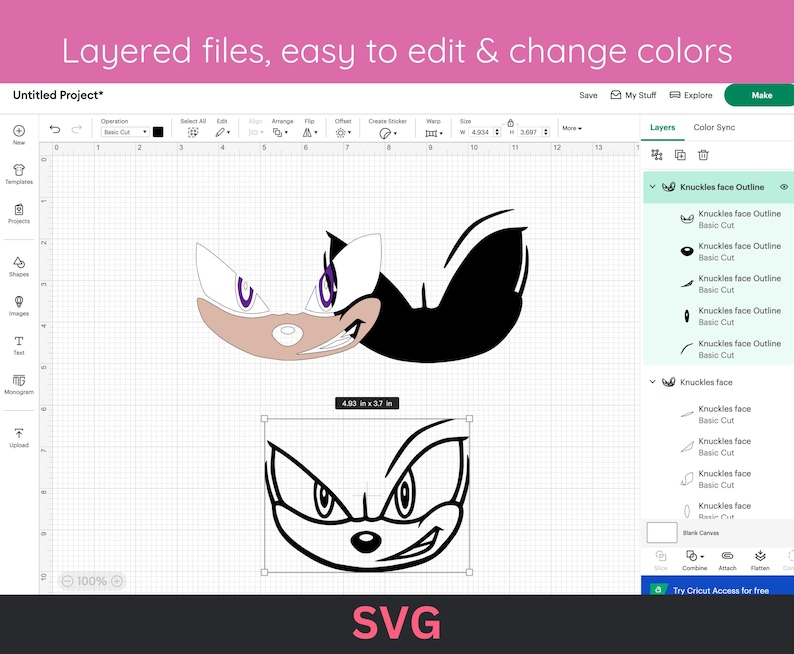Select the Knuckles face group row
The image size is (794, 654).
[x=719, y=382]
